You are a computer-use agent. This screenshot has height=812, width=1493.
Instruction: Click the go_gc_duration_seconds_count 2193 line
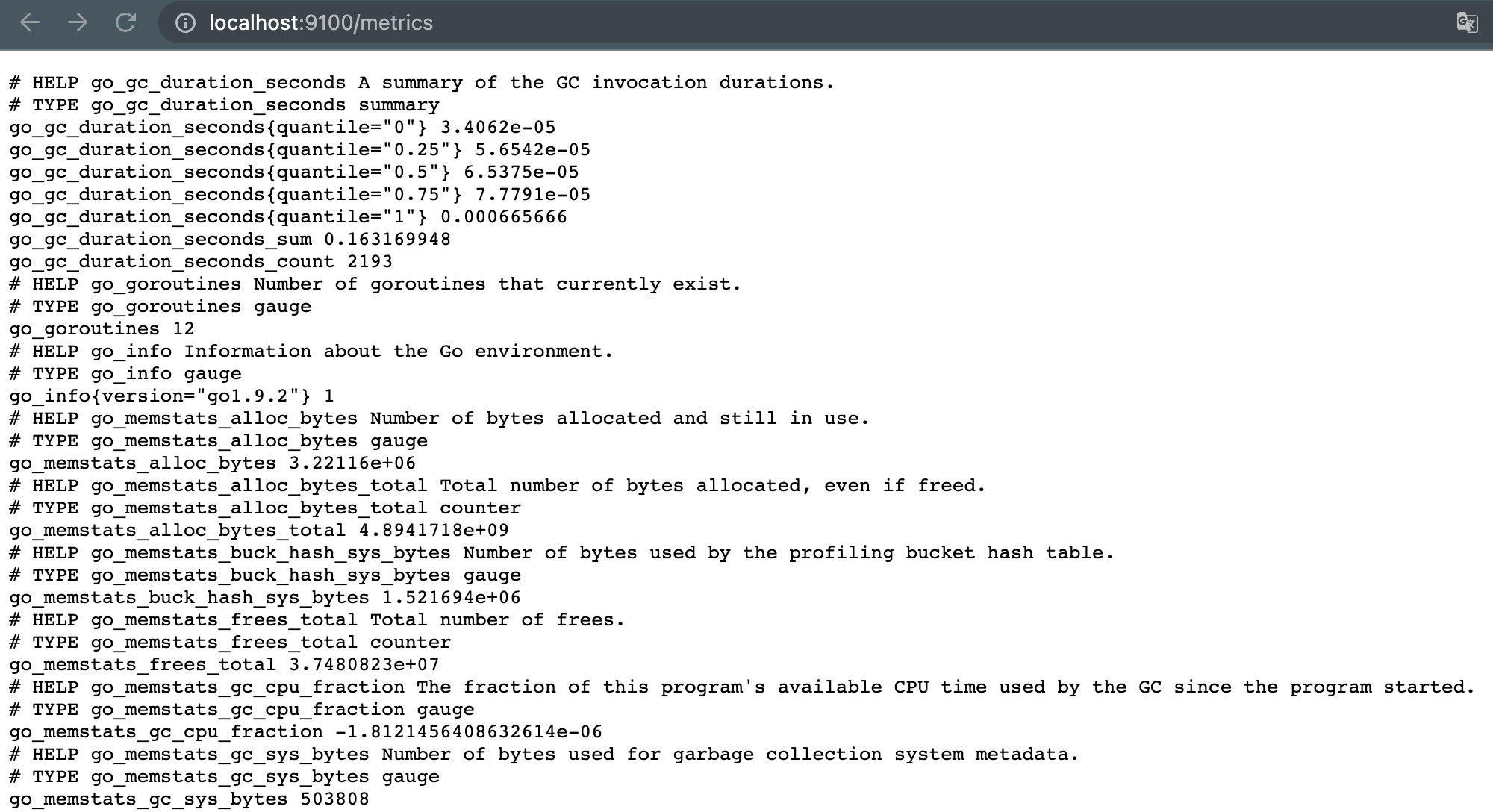point(201,262)
